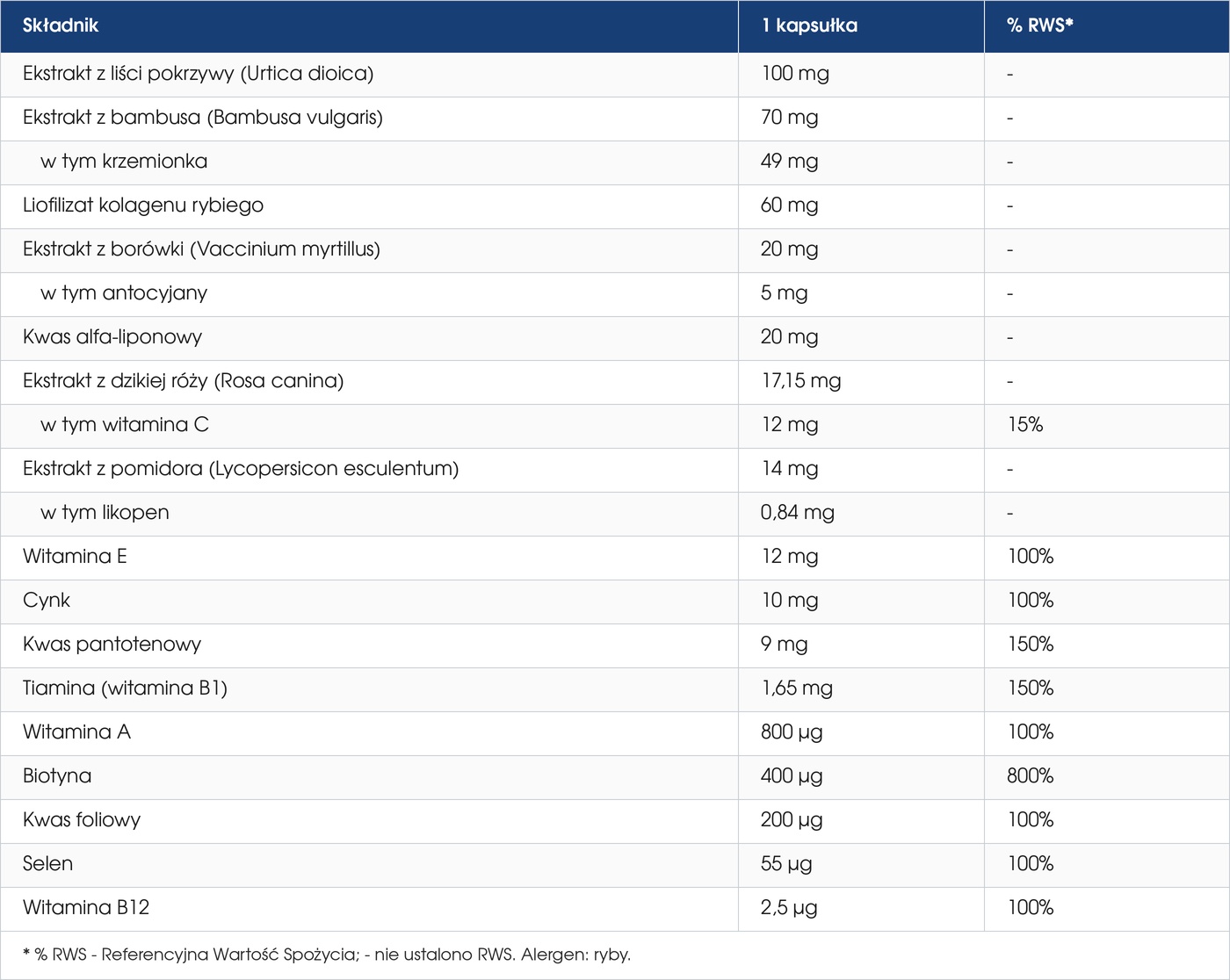Image resolution: width=1230 pixels, height=980 pixels.
Task: Click the RWS footnote text below table
Action: [327, 955]
